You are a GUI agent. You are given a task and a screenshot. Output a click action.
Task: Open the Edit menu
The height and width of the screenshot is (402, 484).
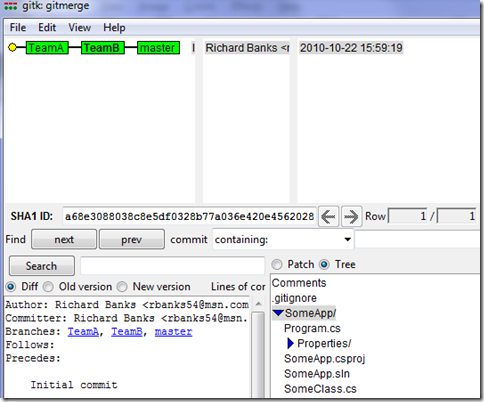pos(47,27)
